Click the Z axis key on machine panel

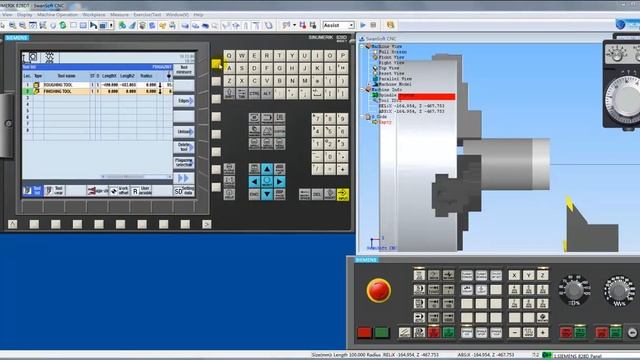542,276
